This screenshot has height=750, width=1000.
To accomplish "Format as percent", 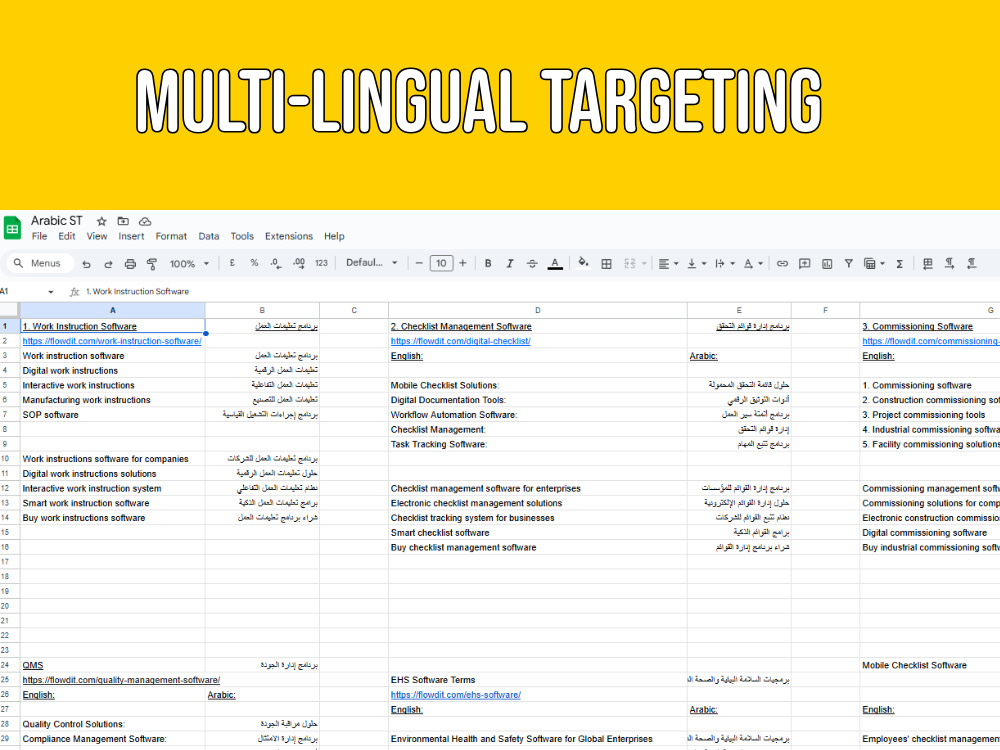I will (x=254, y=263).
